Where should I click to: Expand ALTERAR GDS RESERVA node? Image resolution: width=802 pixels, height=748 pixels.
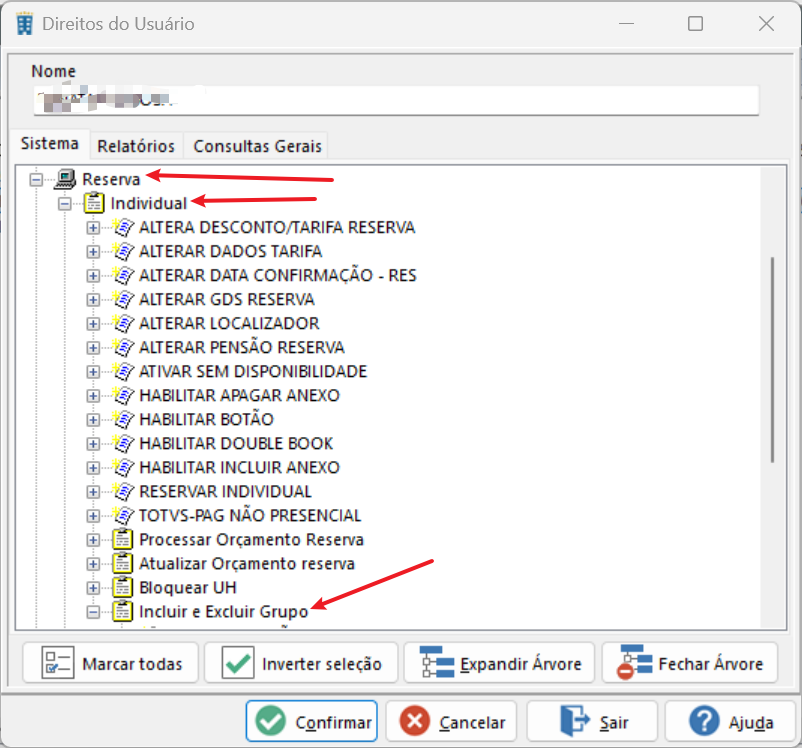point(93,300)
